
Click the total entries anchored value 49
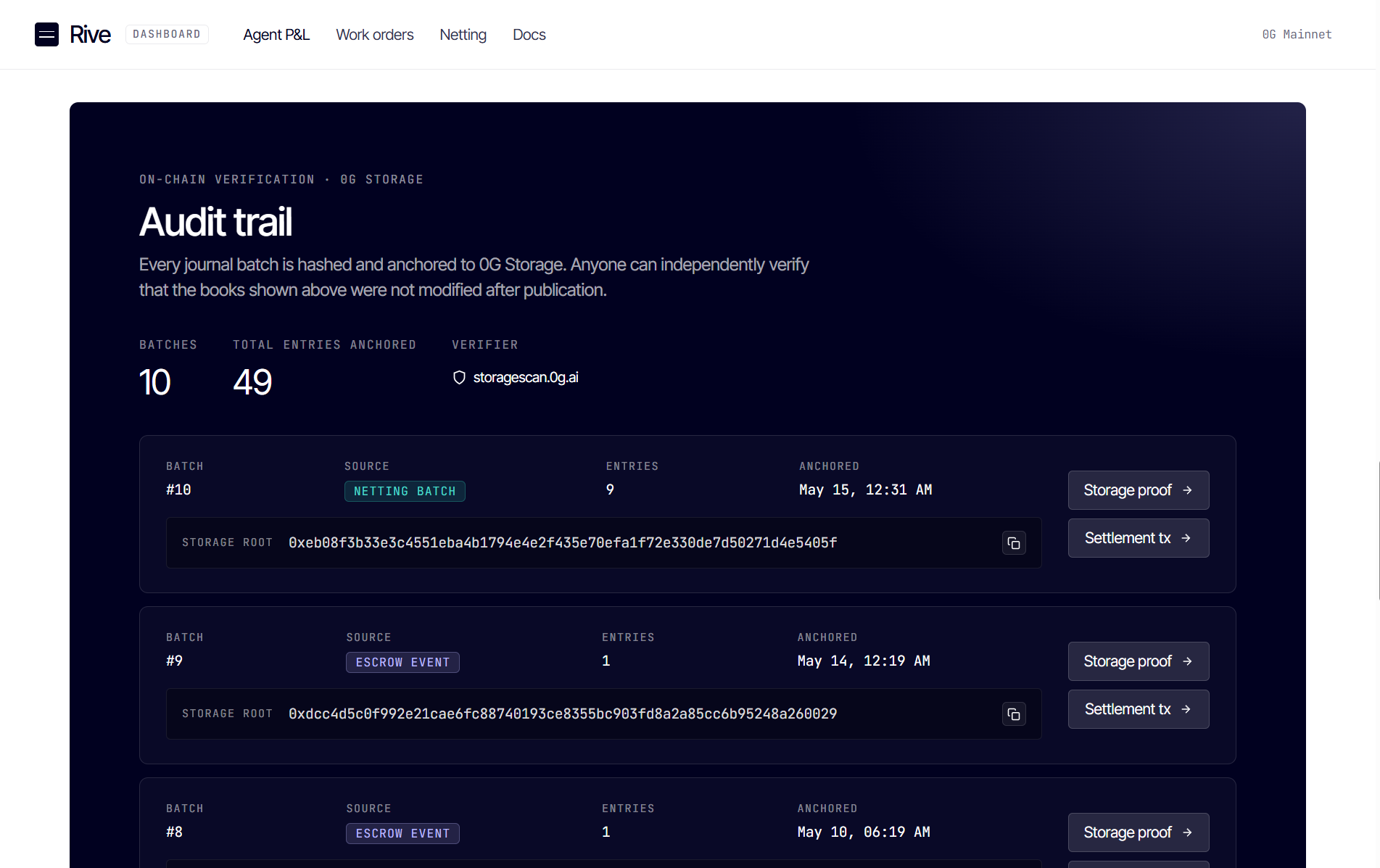(x=252, y=382)
